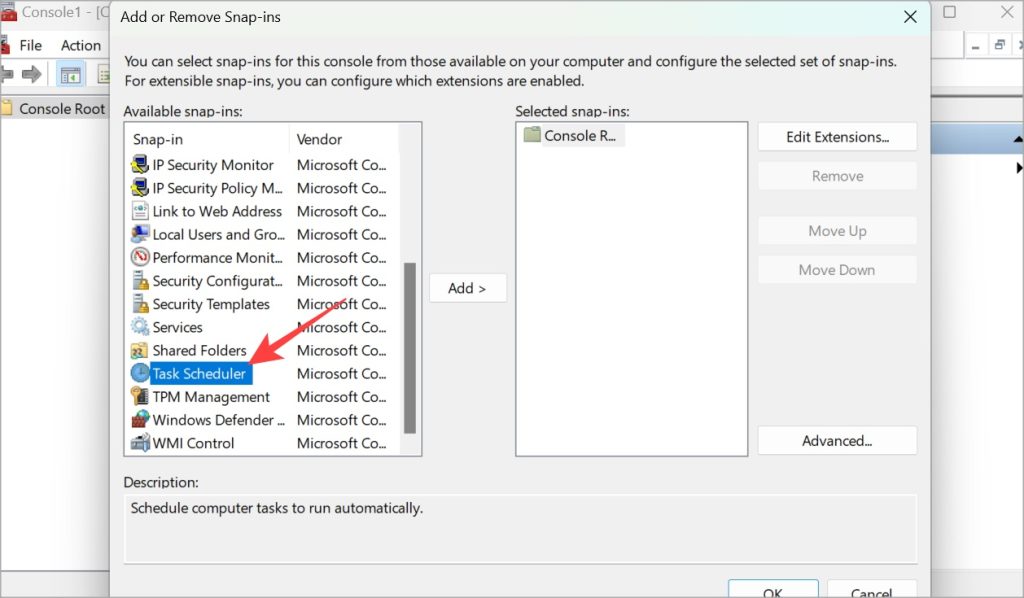Click the forward arrow in the Console1 toolbar
The width and height of the screenshot is (1024, 598).
31,74
